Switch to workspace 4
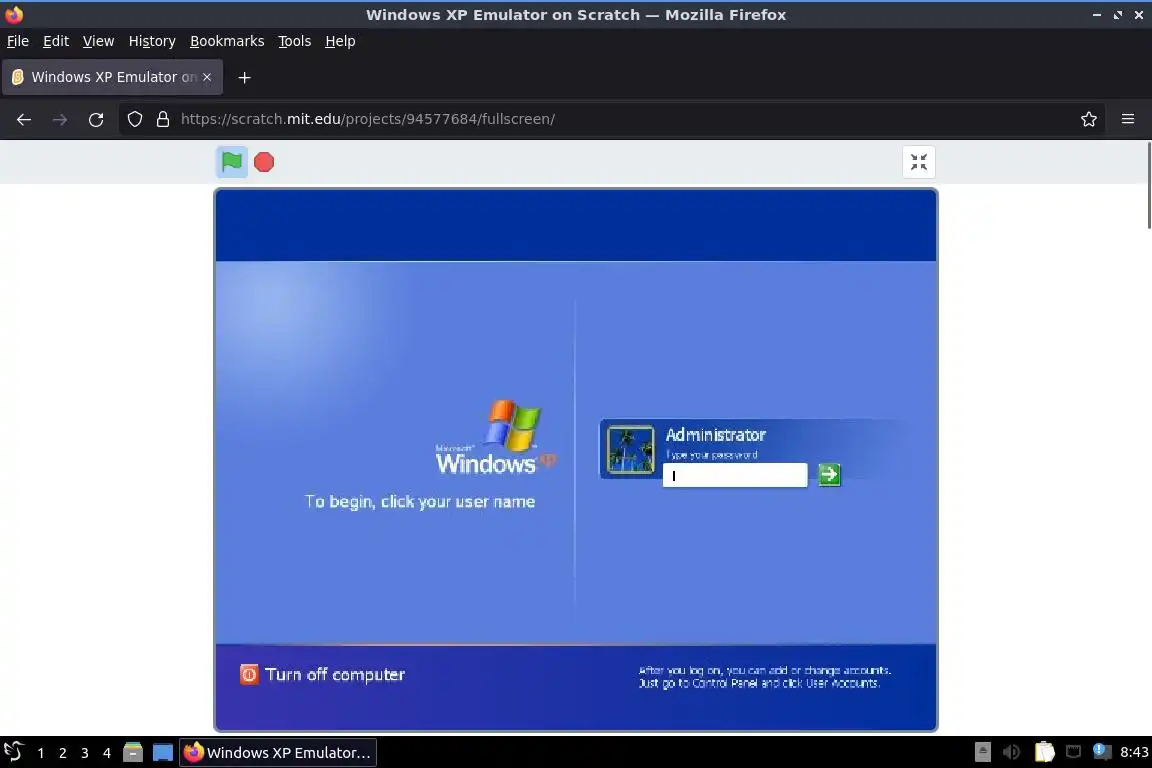The width and height of the screenshot is (1152, 768). pos(107,753)
